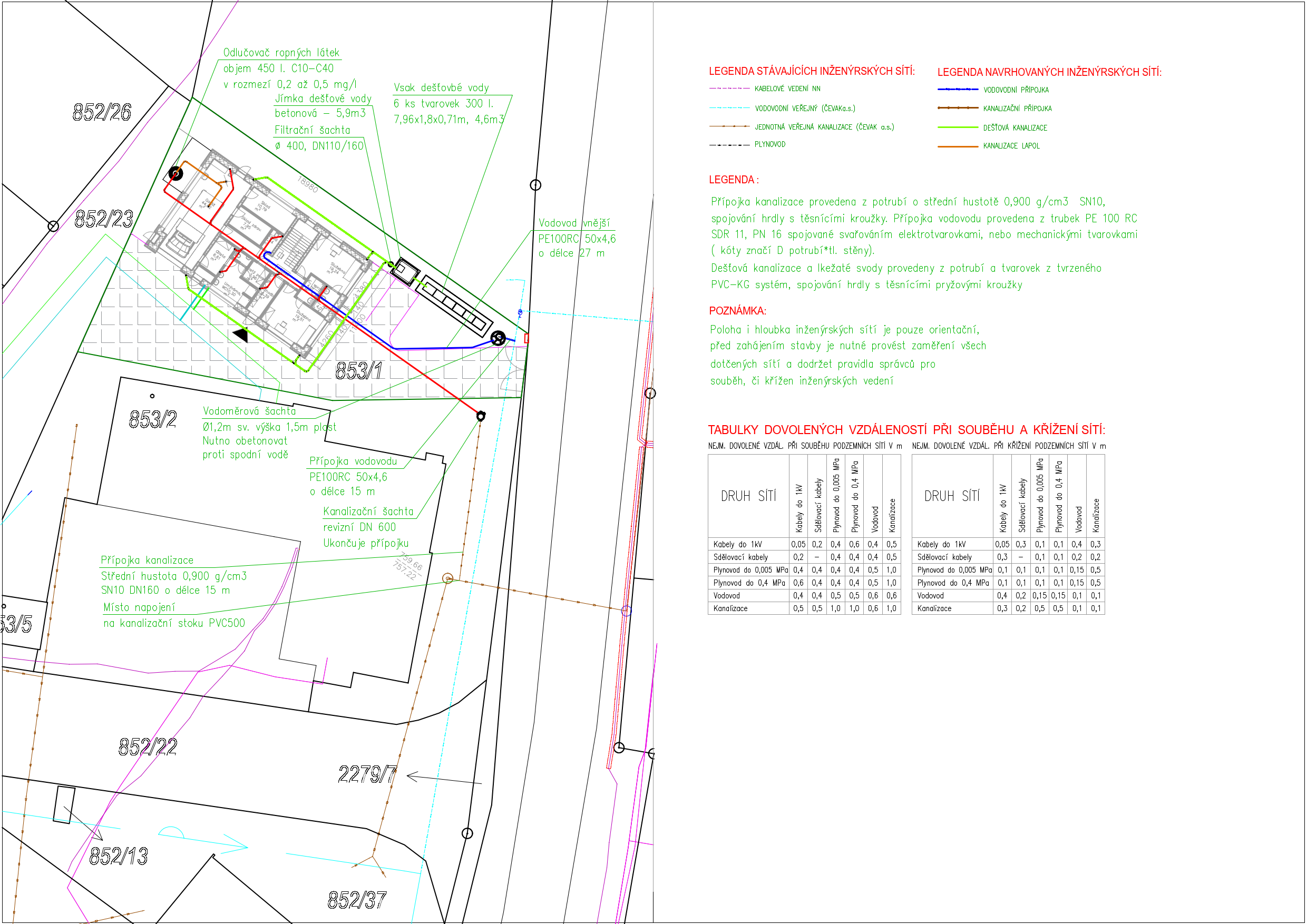Click 'DRUH SÍTÍ' header in left table
This screenshot has height=924, width=1307.
[x=748, y=496]
